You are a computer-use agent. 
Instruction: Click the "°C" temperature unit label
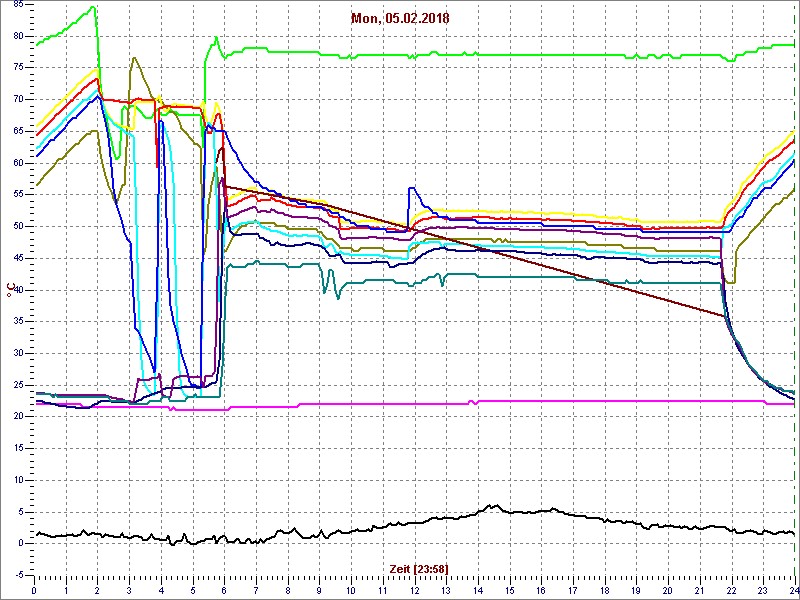click(x=11, y=290)
